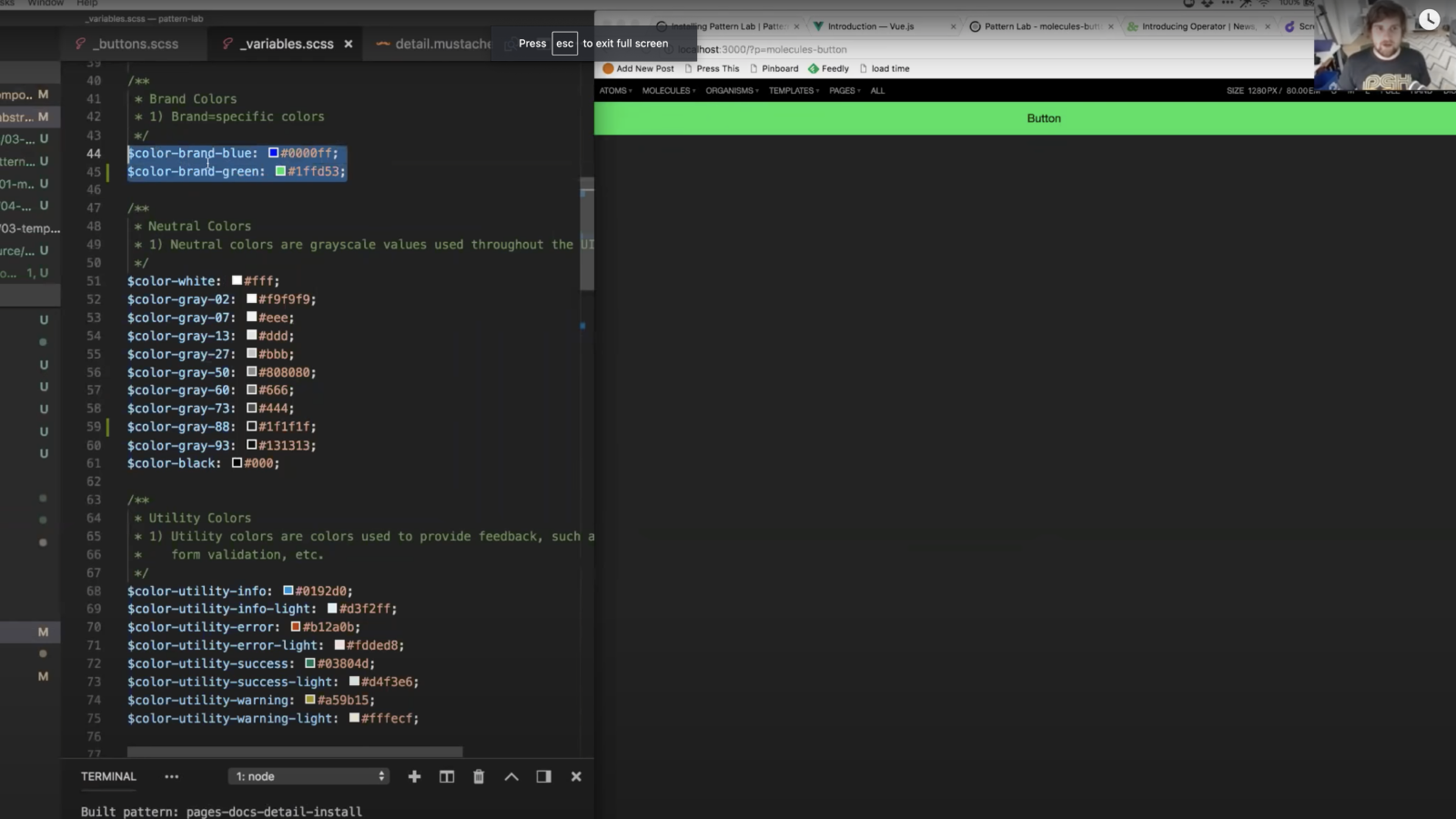Viewport: 1456px width, 819px height.
Task: Select the '03-temp...' sidebar item
Action: [30, 228]
